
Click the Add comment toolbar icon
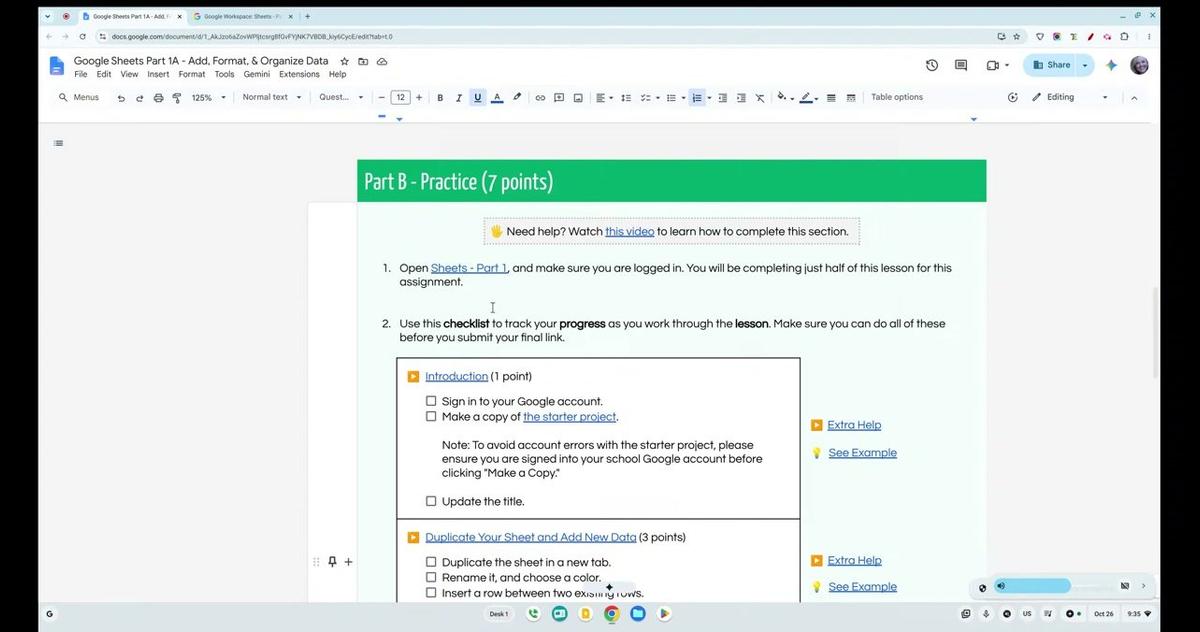[559, 98]
